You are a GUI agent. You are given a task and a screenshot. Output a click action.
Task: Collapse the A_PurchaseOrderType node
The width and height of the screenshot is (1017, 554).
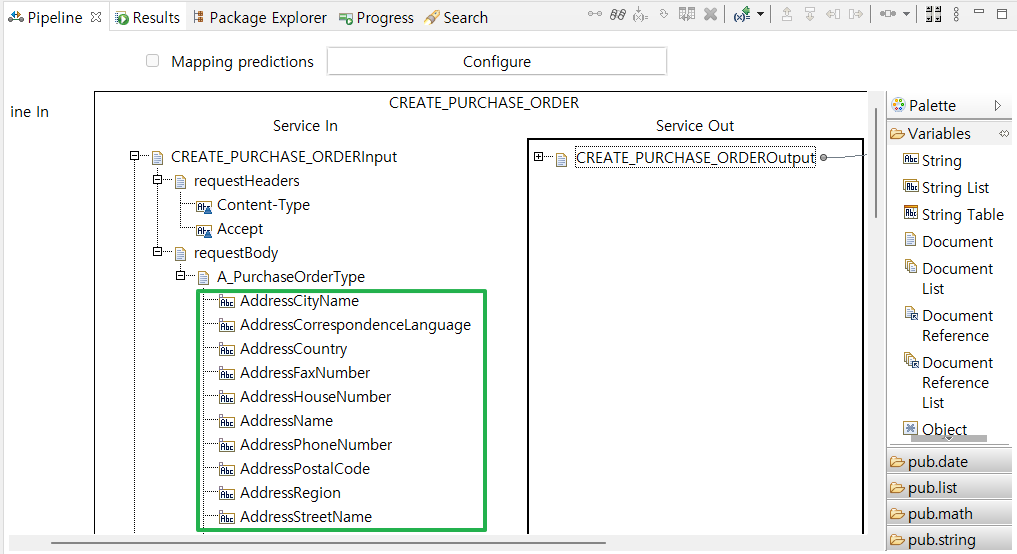pos(180,277)
